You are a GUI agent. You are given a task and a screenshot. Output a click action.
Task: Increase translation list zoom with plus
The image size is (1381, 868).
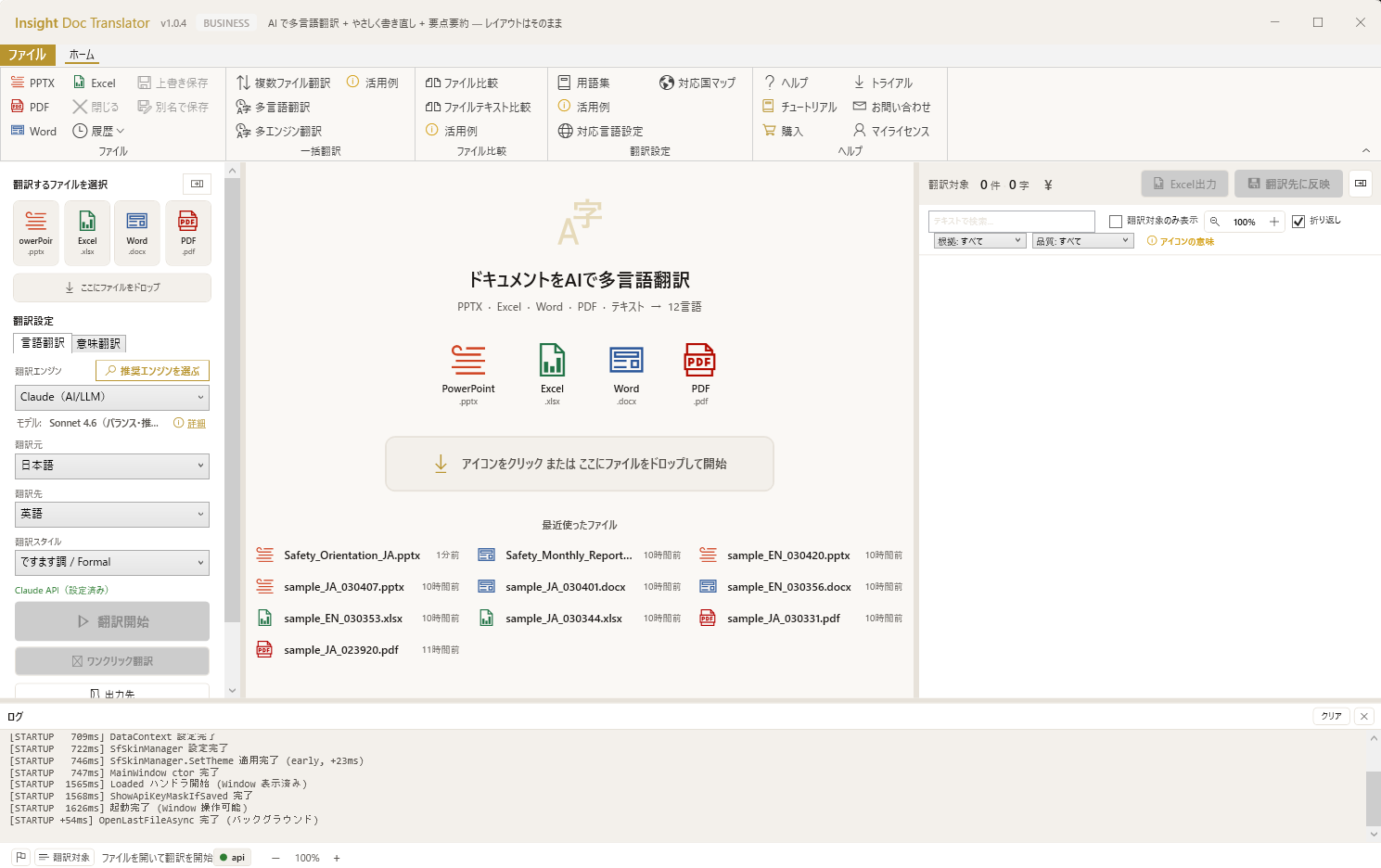1274,222
